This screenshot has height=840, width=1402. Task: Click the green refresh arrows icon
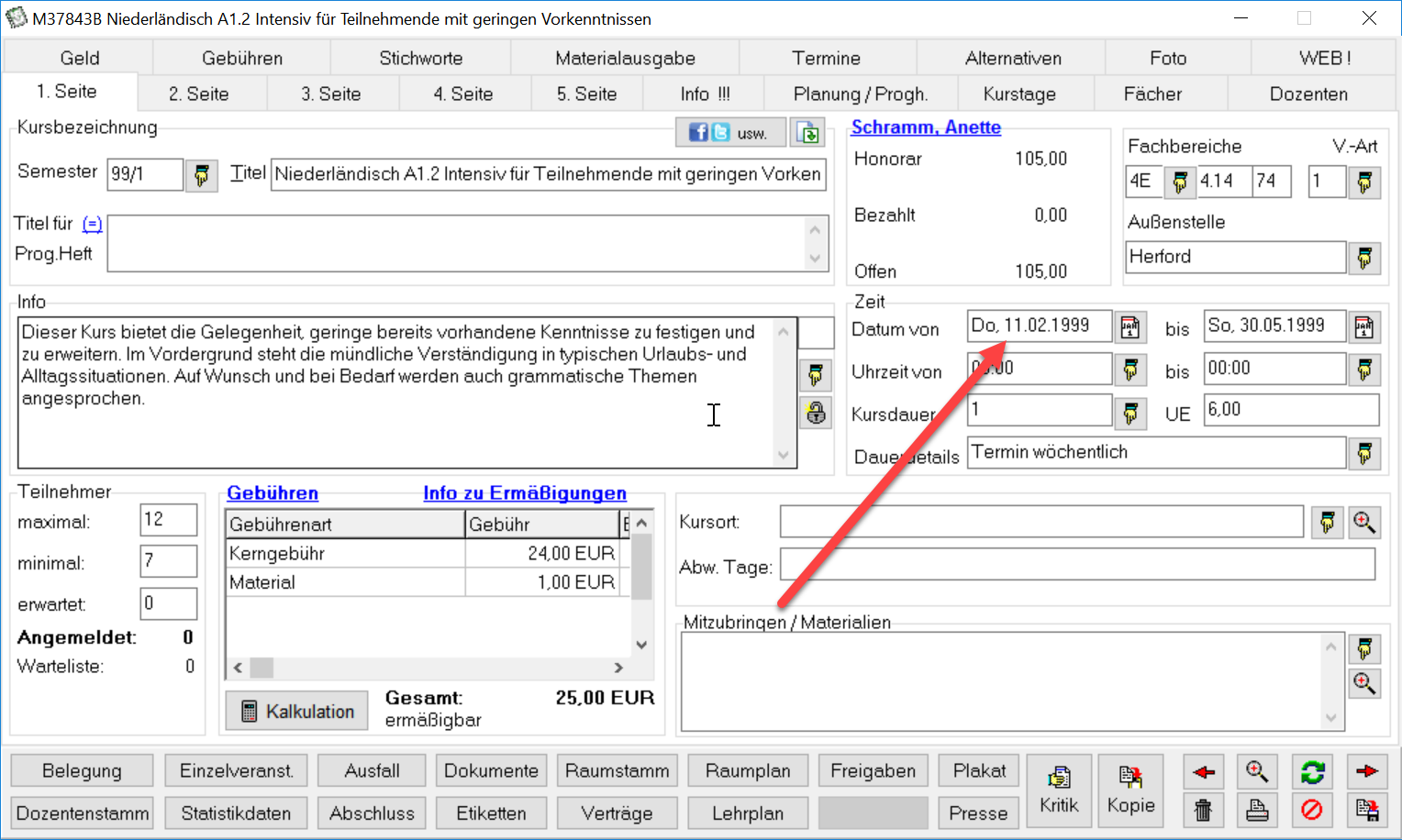(x=1312, y=772)
